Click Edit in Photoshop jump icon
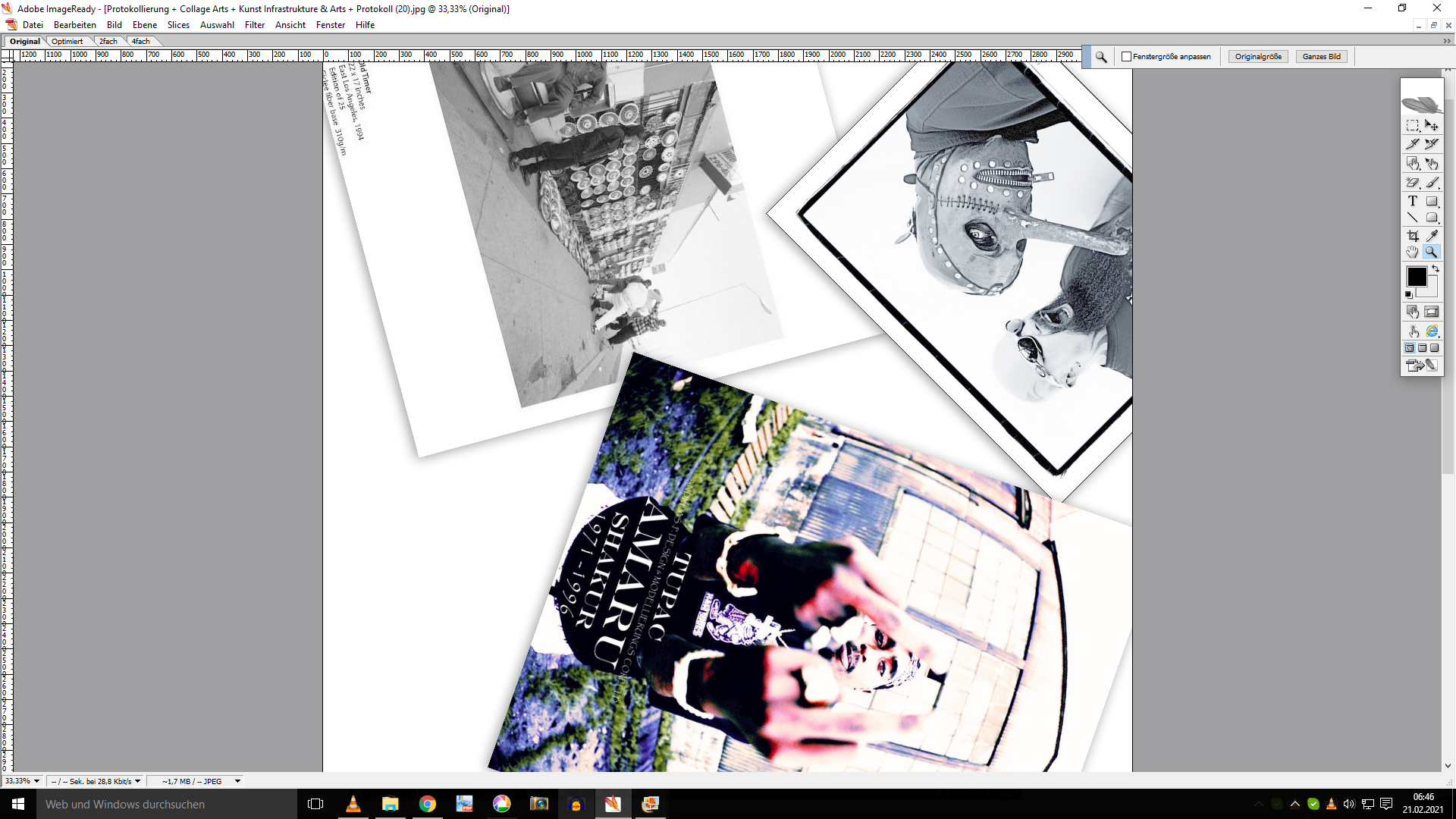The image size is (1456, 819). [x=1422, y=366]
